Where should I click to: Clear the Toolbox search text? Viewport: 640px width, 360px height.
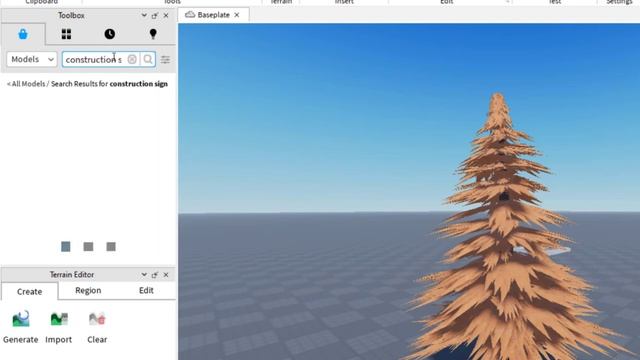132,59
